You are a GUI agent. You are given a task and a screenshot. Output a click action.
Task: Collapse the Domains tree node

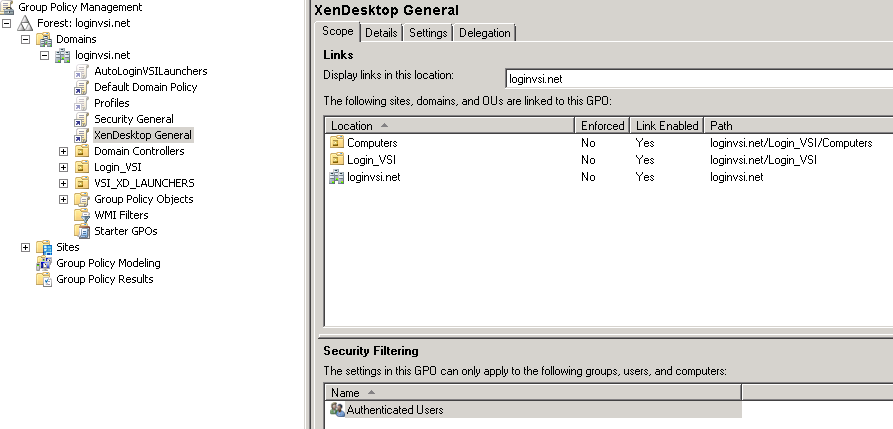pyautogui.click(x=26, y=39)
